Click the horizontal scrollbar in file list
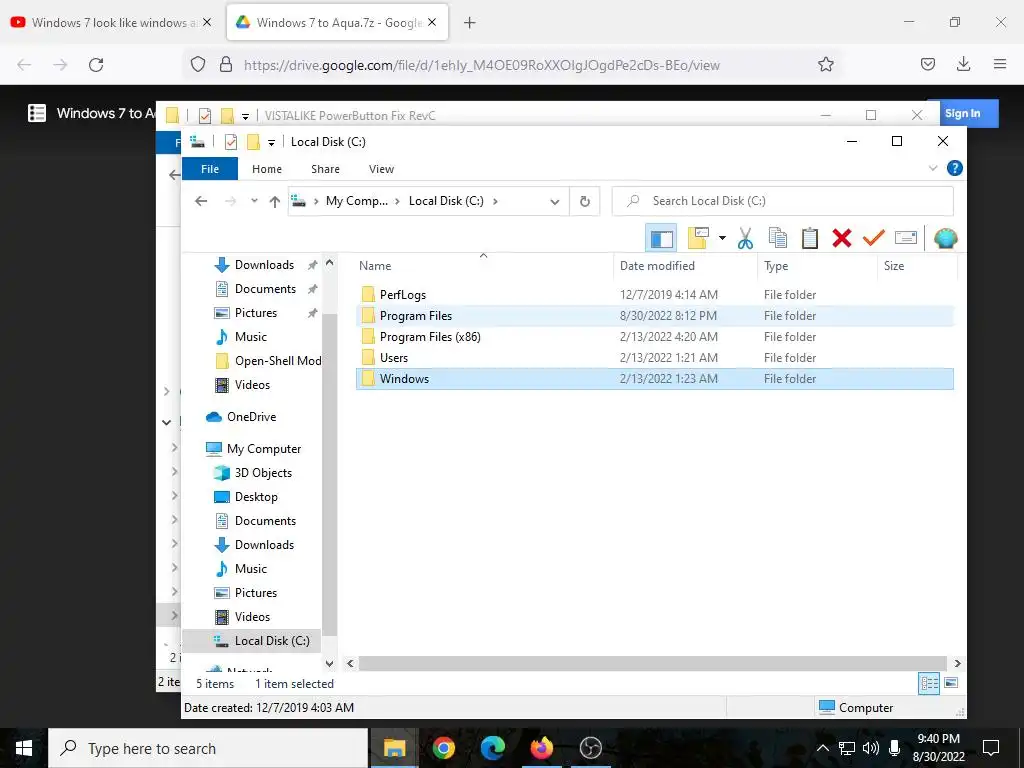The image size is (1024, 768). pyautogui.click(x=652, y=664)
